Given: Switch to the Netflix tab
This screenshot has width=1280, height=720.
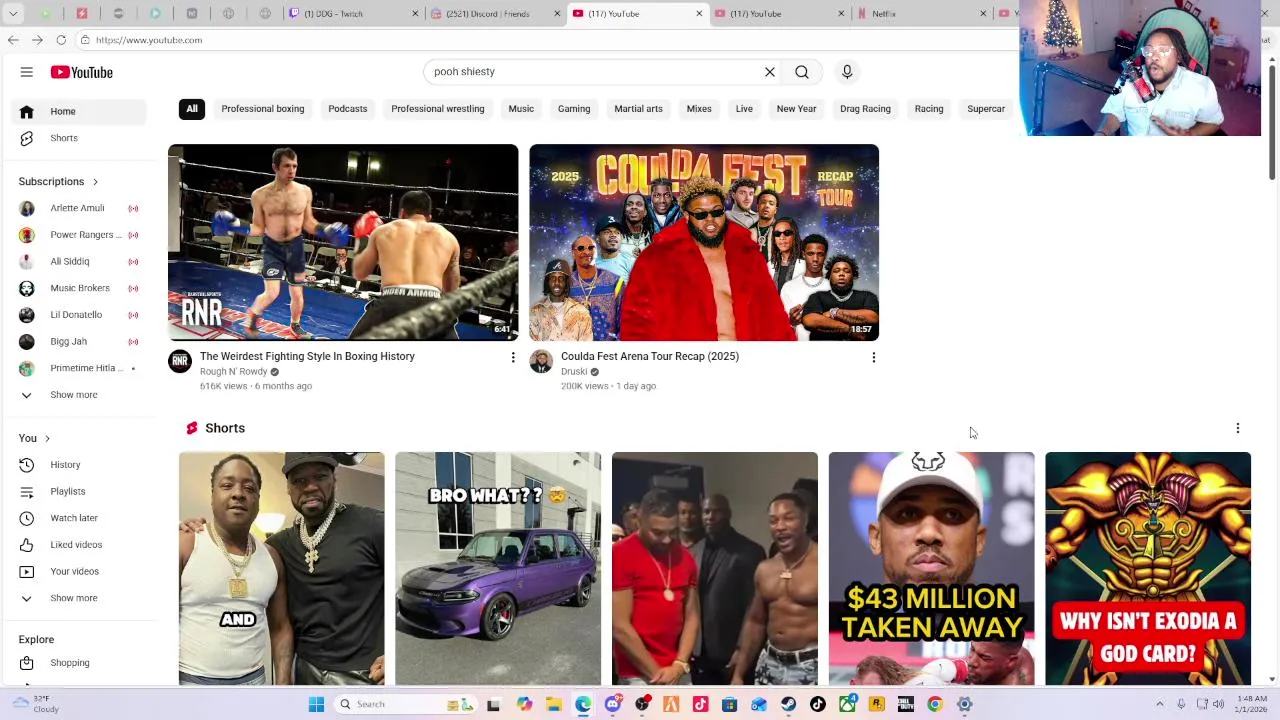Looking at the screenshot, I should click(922, 14).
